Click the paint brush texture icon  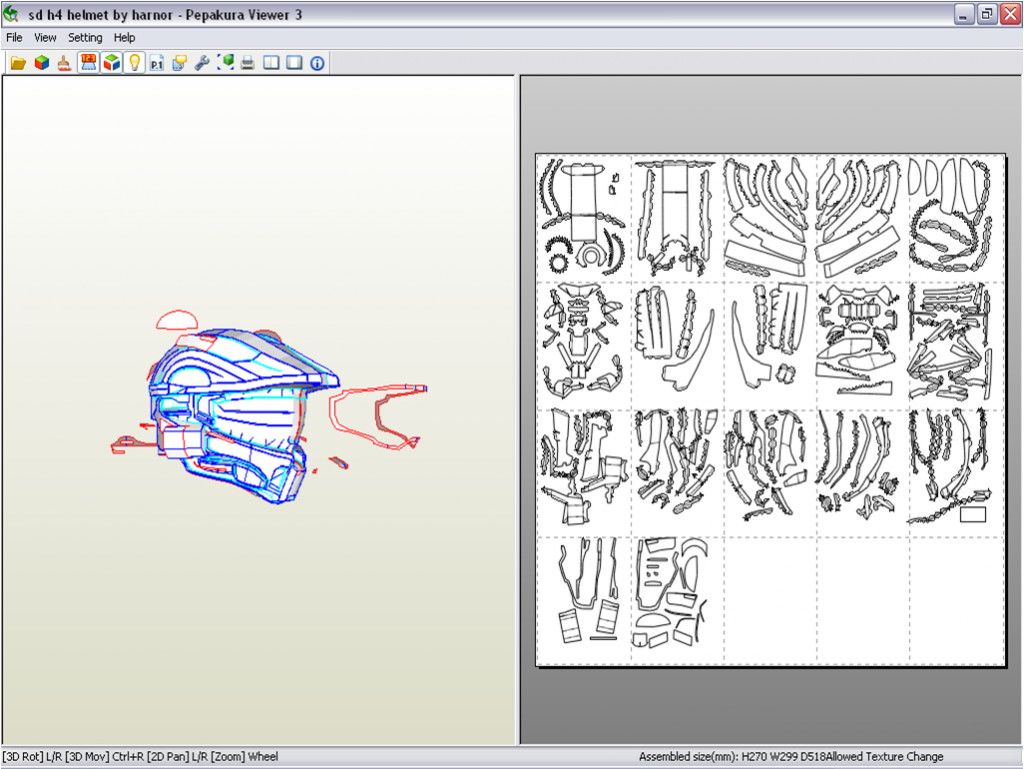click(x=64, y=63)
